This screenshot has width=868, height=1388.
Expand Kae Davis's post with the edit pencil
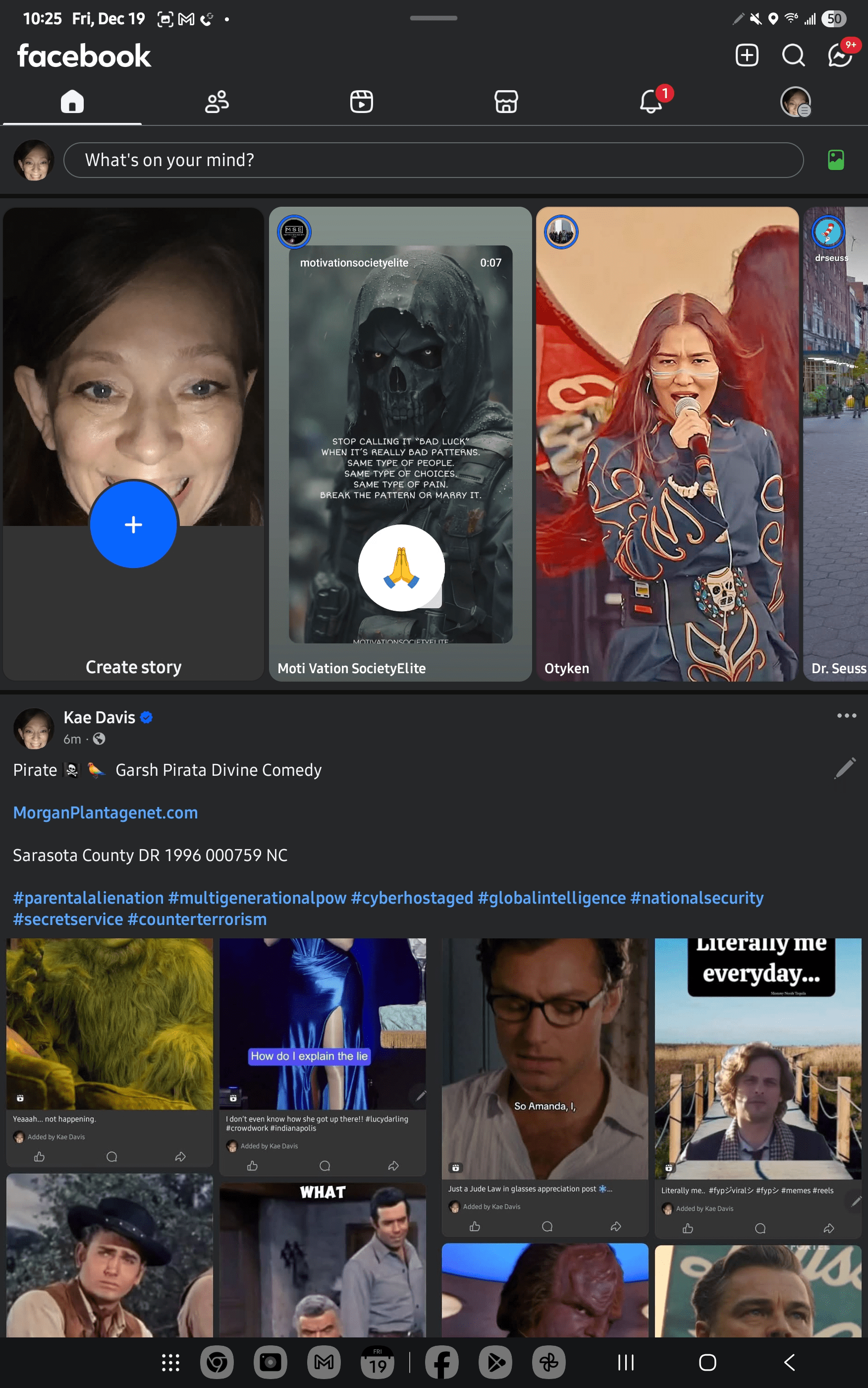coord(844,768)
